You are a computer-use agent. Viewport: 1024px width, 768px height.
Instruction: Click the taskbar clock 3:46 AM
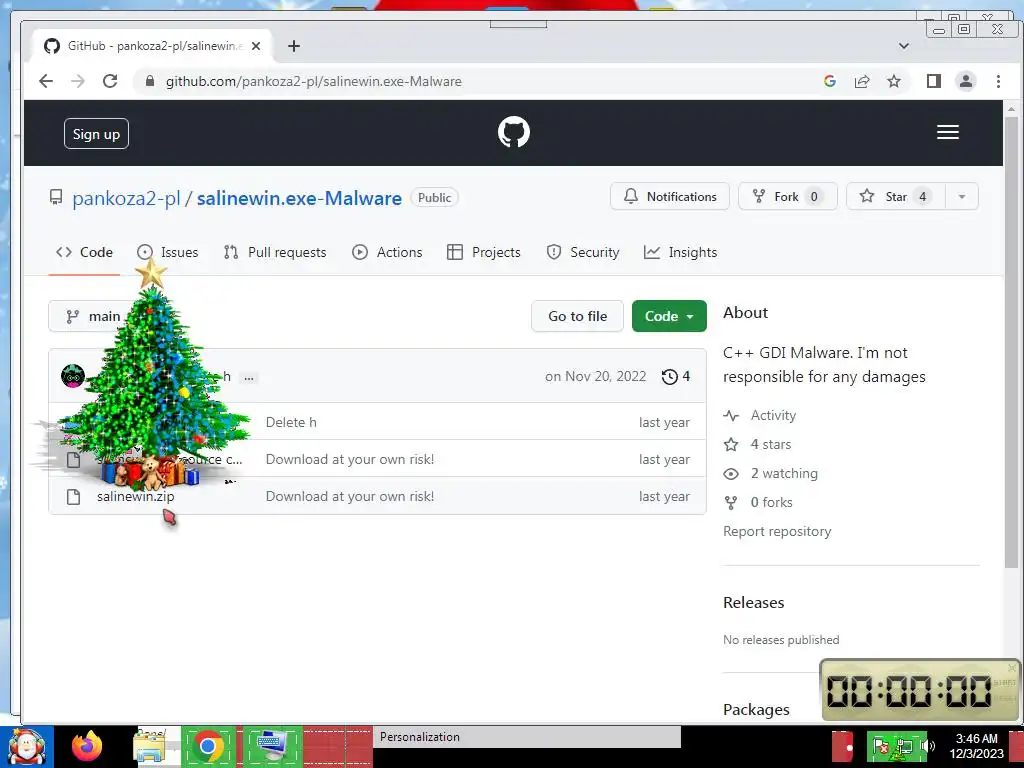976,746
